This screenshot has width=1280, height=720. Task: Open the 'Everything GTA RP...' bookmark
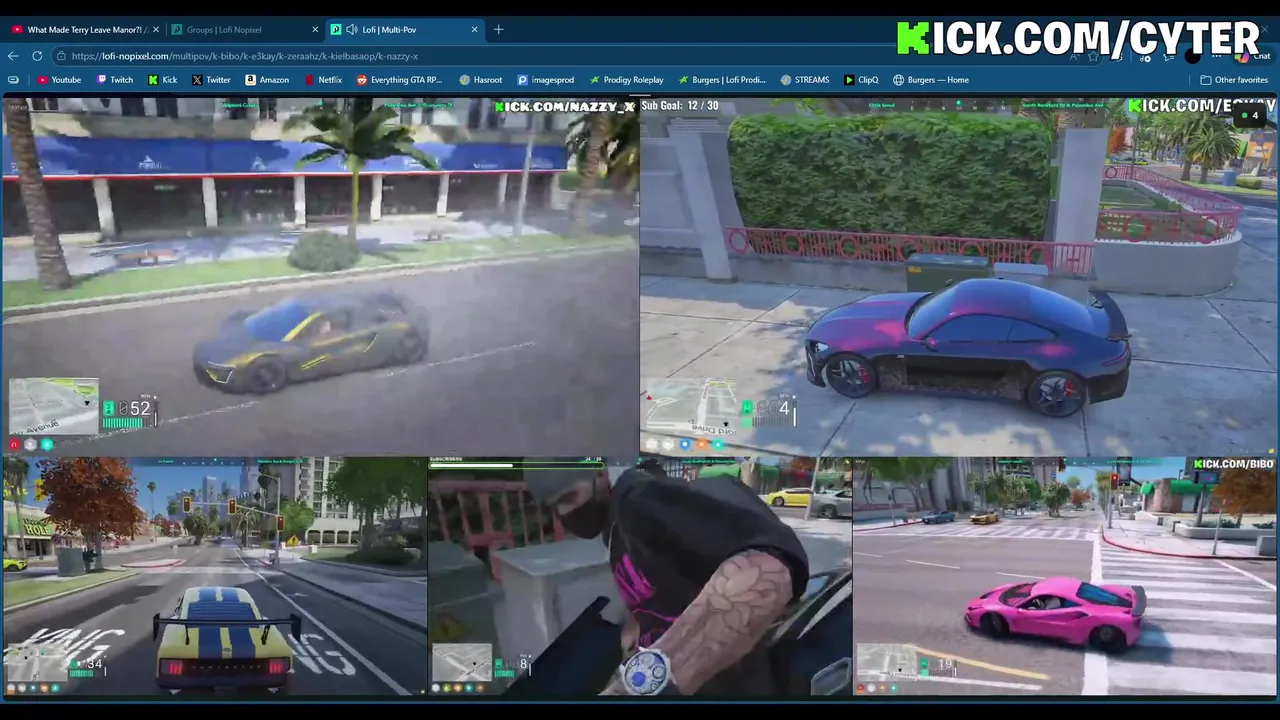(x=399, y=80)
